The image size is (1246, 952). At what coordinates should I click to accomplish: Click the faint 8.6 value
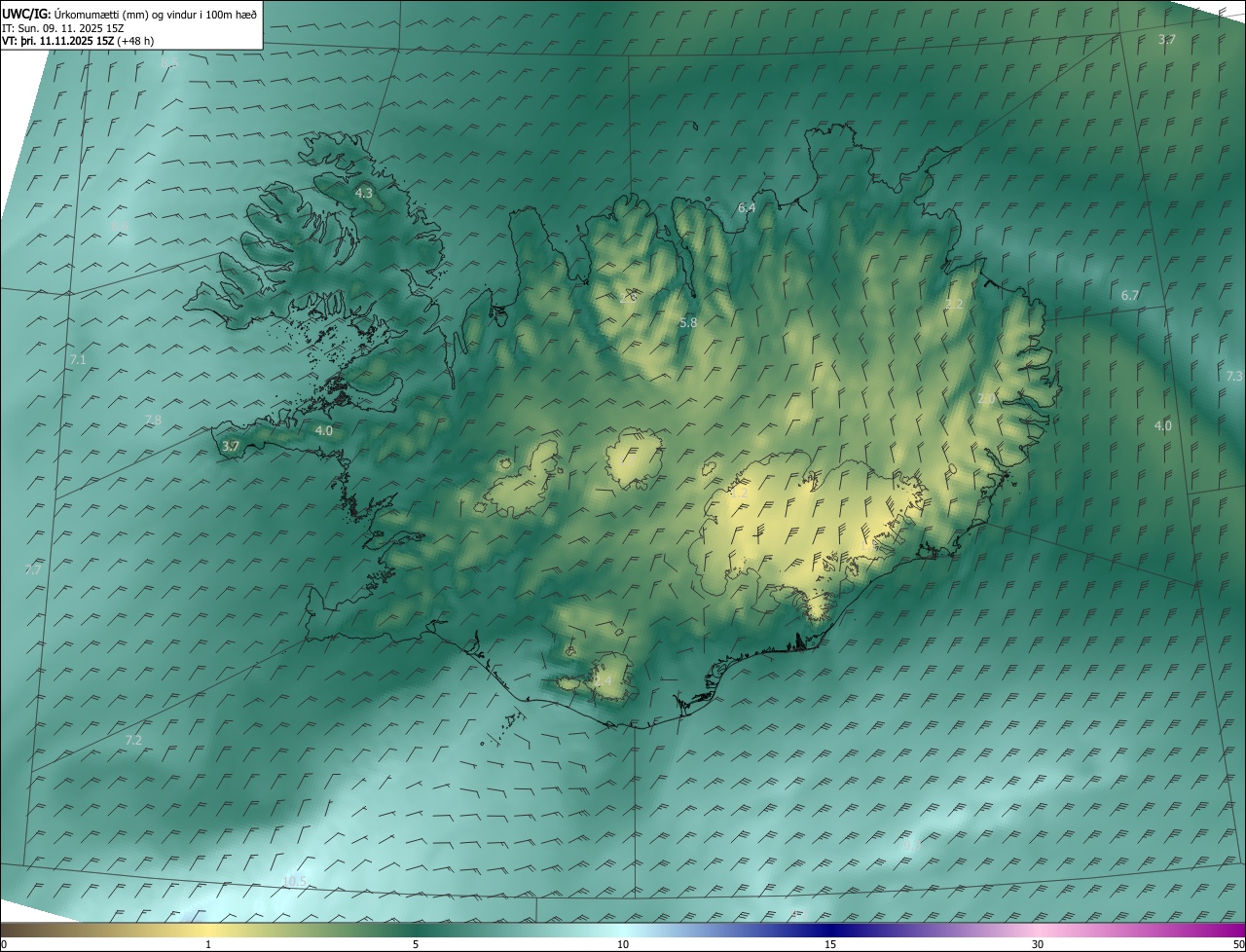[120, 227]
